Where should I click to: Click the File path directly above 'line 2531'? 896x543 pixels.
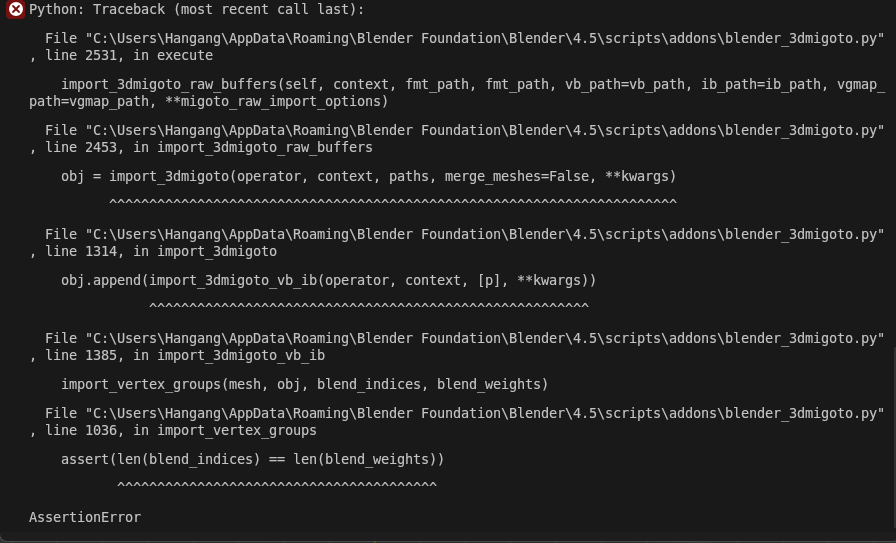point(464,38)
